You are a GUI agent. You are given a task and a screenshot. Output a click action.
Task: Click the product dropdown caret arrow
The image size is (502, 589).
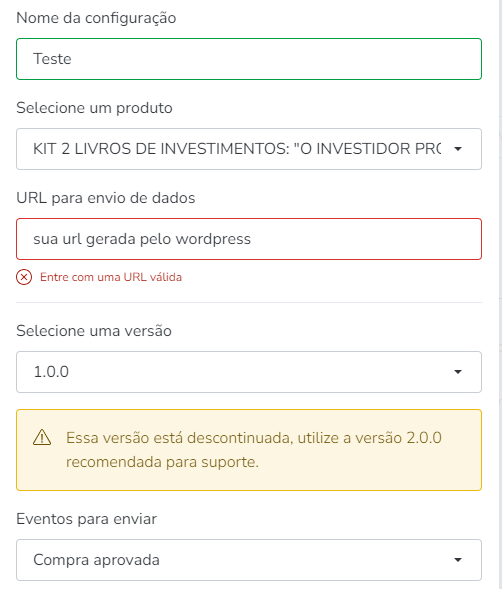[458, 149]
